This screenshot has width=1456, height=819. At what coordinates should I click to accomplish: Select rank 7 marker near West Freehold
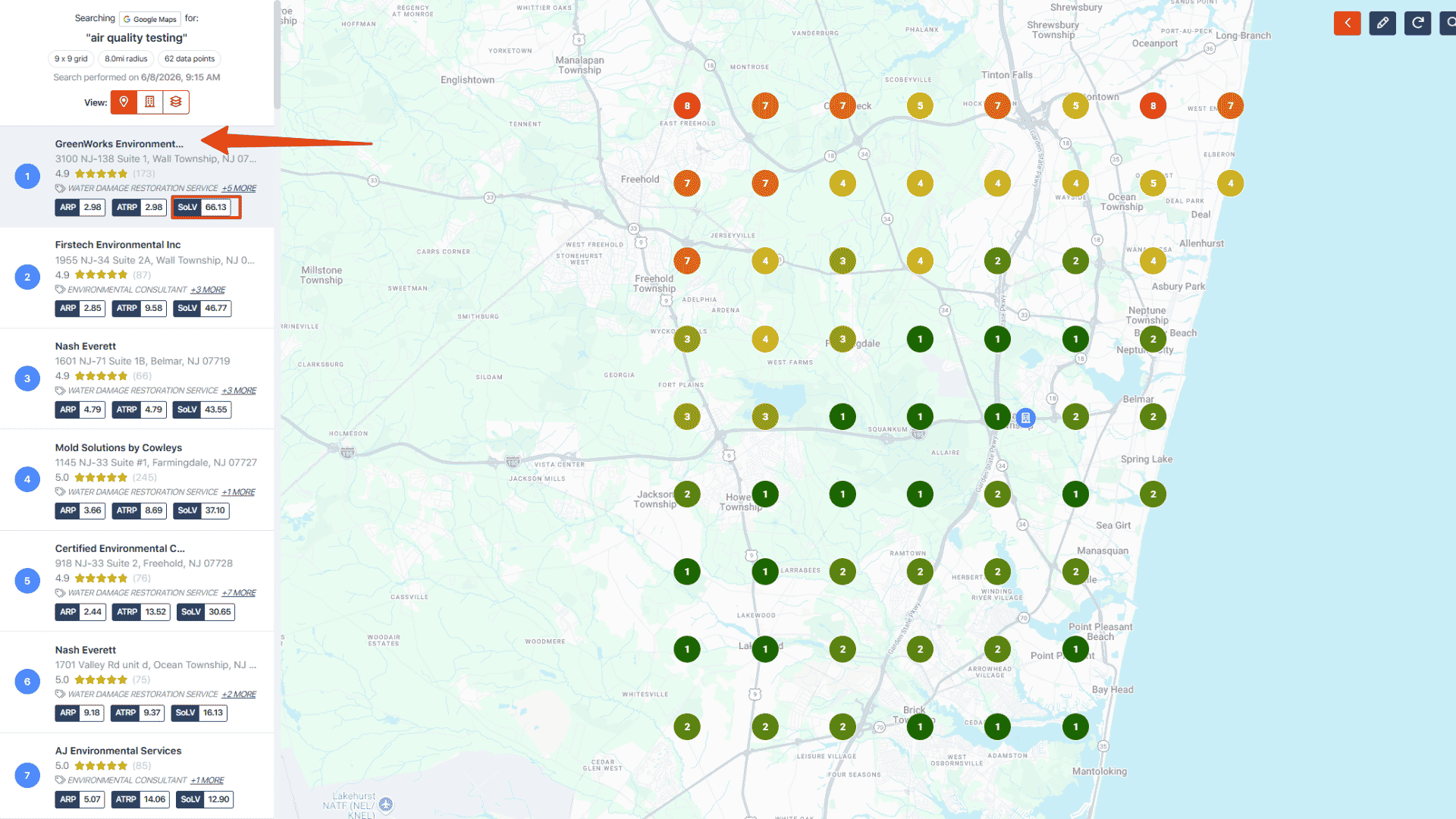[x=687, y=261]
